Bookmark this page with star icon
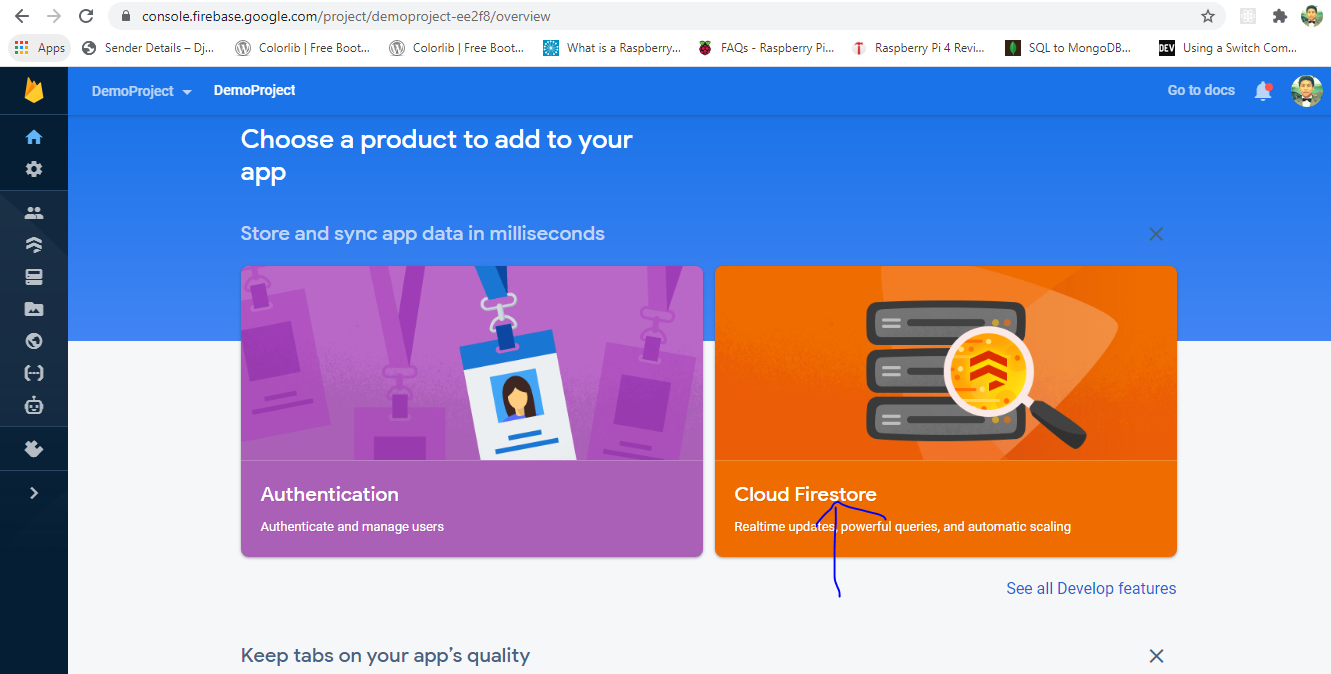 click(1208, 16)
